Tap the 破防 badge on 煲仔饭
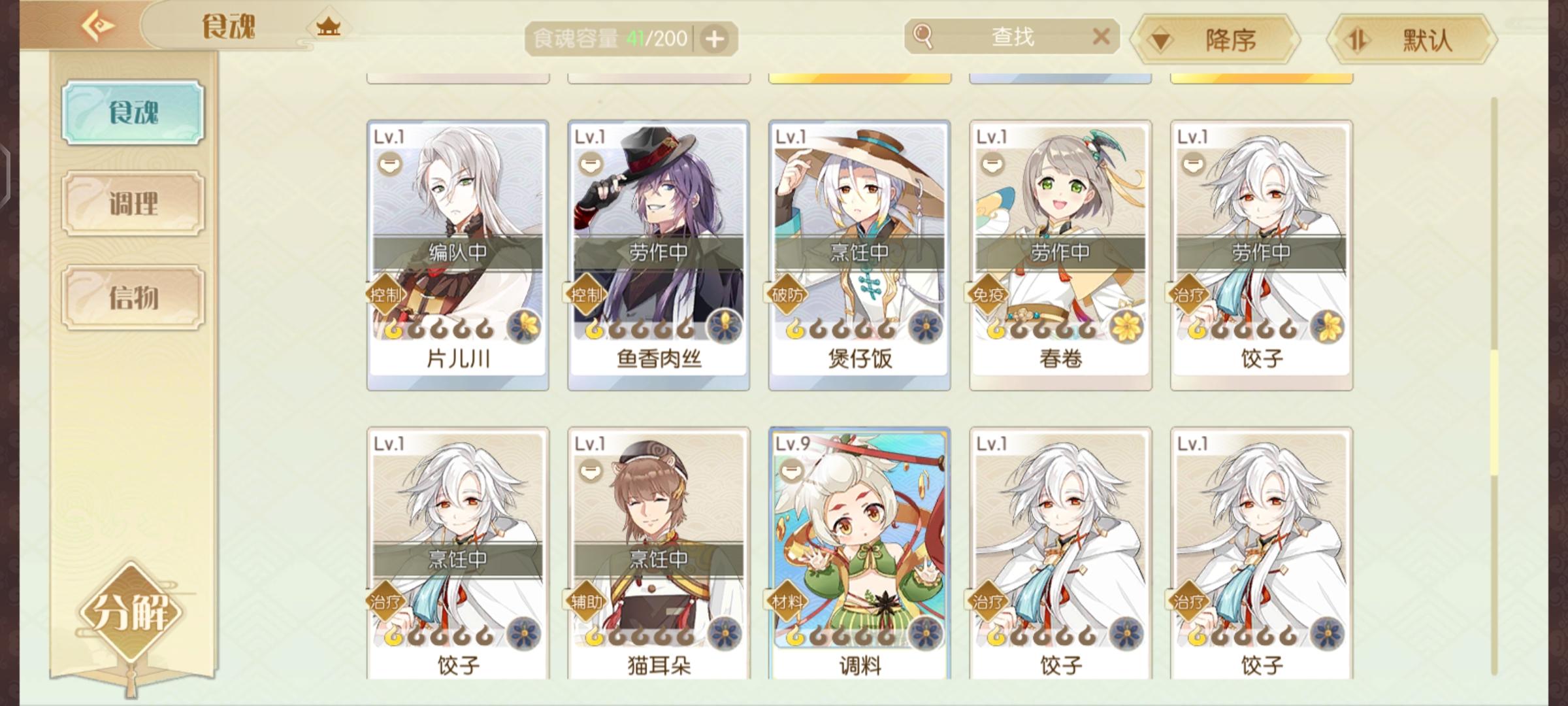The width and height of the screenshot is (1568, 706). coord(787,295)
